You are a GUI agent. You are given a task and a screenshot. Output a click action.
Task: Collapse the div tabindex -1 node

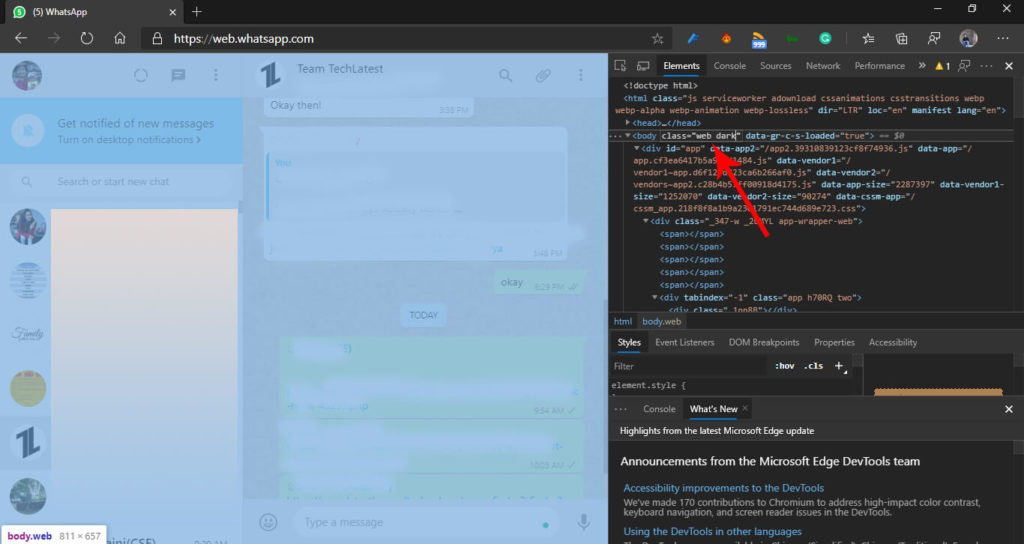(654, 298)
